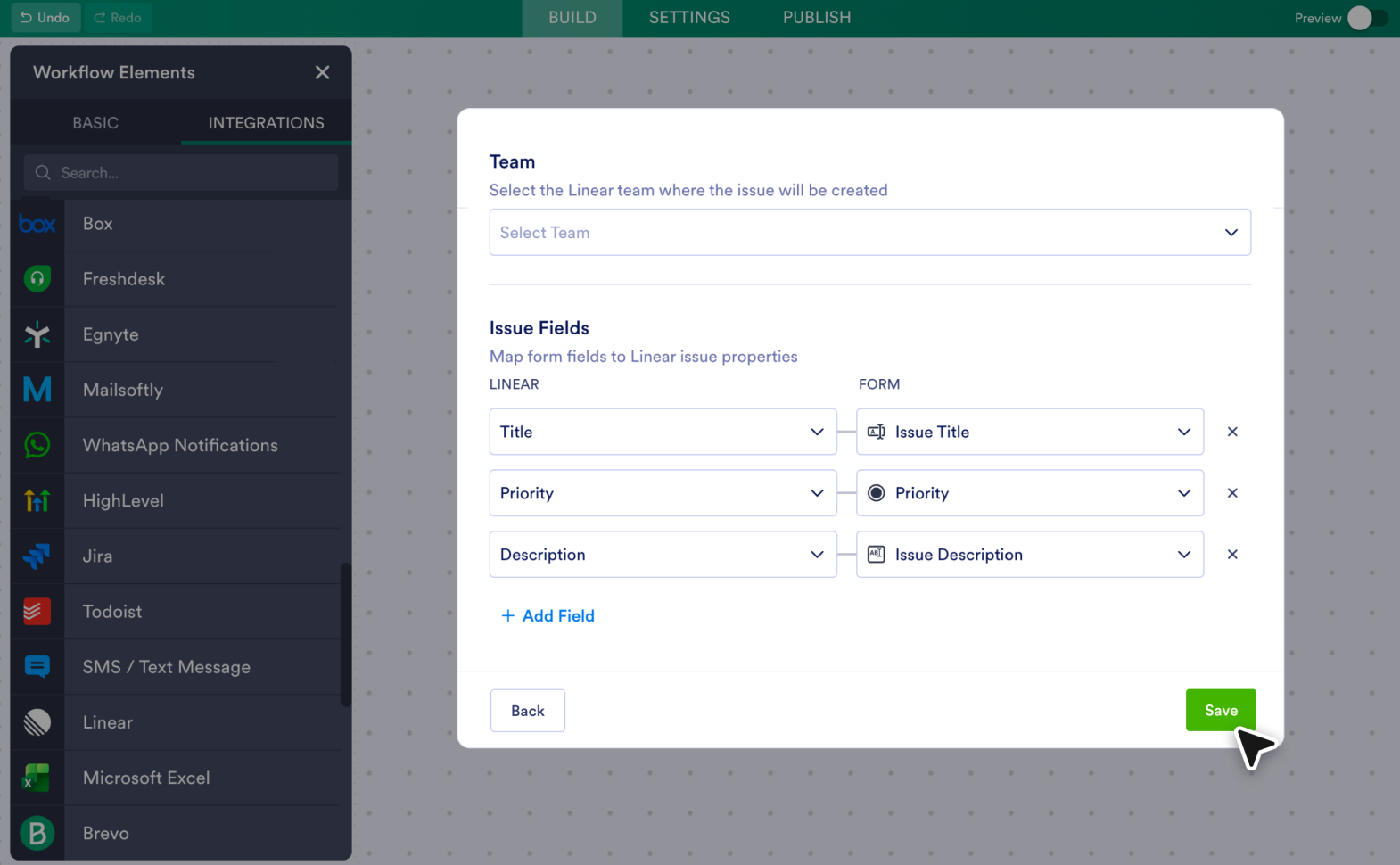Open the Linear Title dropdown
Viewport: 1400px width, 865px height.
663,432
